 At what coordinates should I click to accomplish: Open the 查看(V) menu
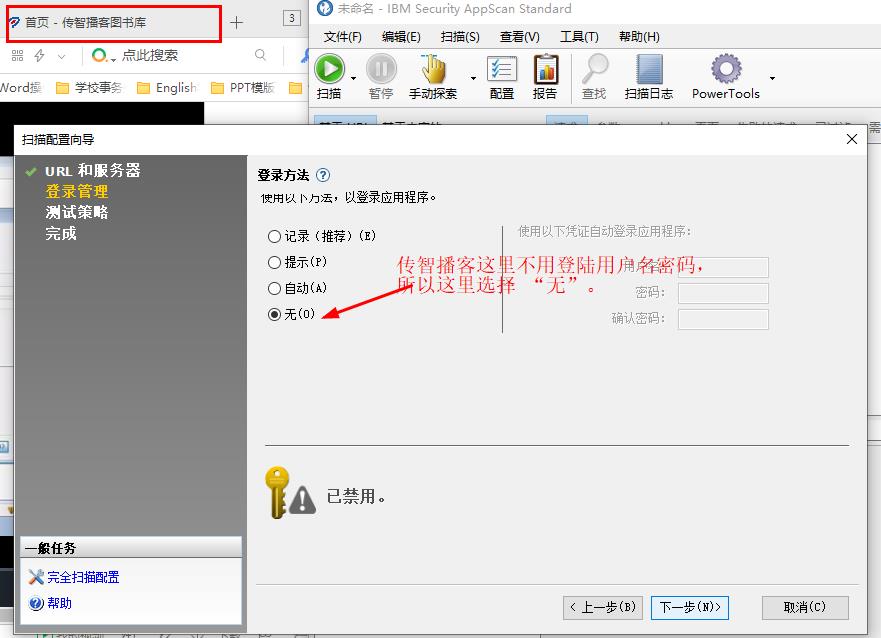click(x=520, y=37)
